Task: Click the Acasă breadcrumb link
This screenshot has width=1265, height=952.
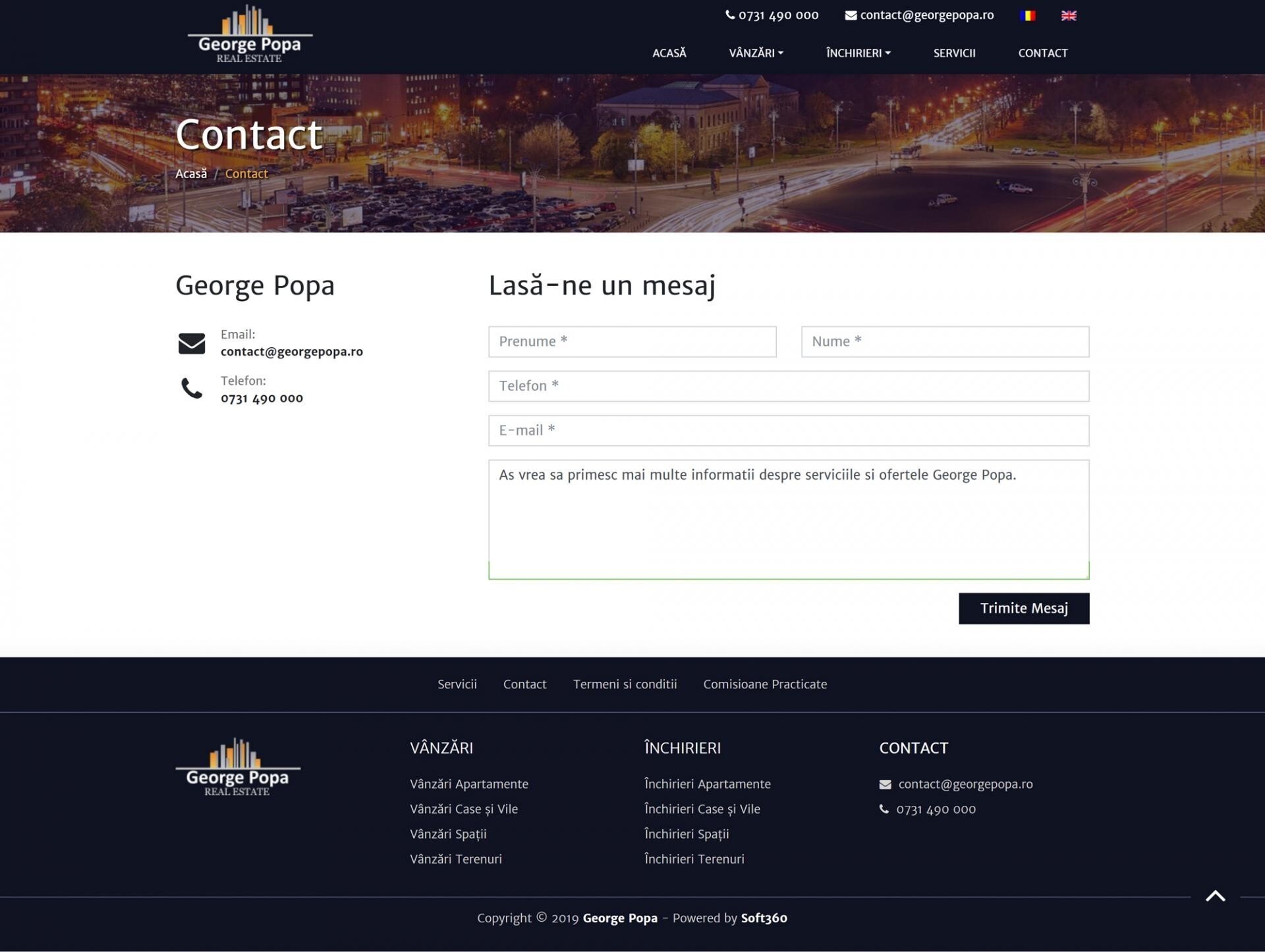Action: [191, 173]
